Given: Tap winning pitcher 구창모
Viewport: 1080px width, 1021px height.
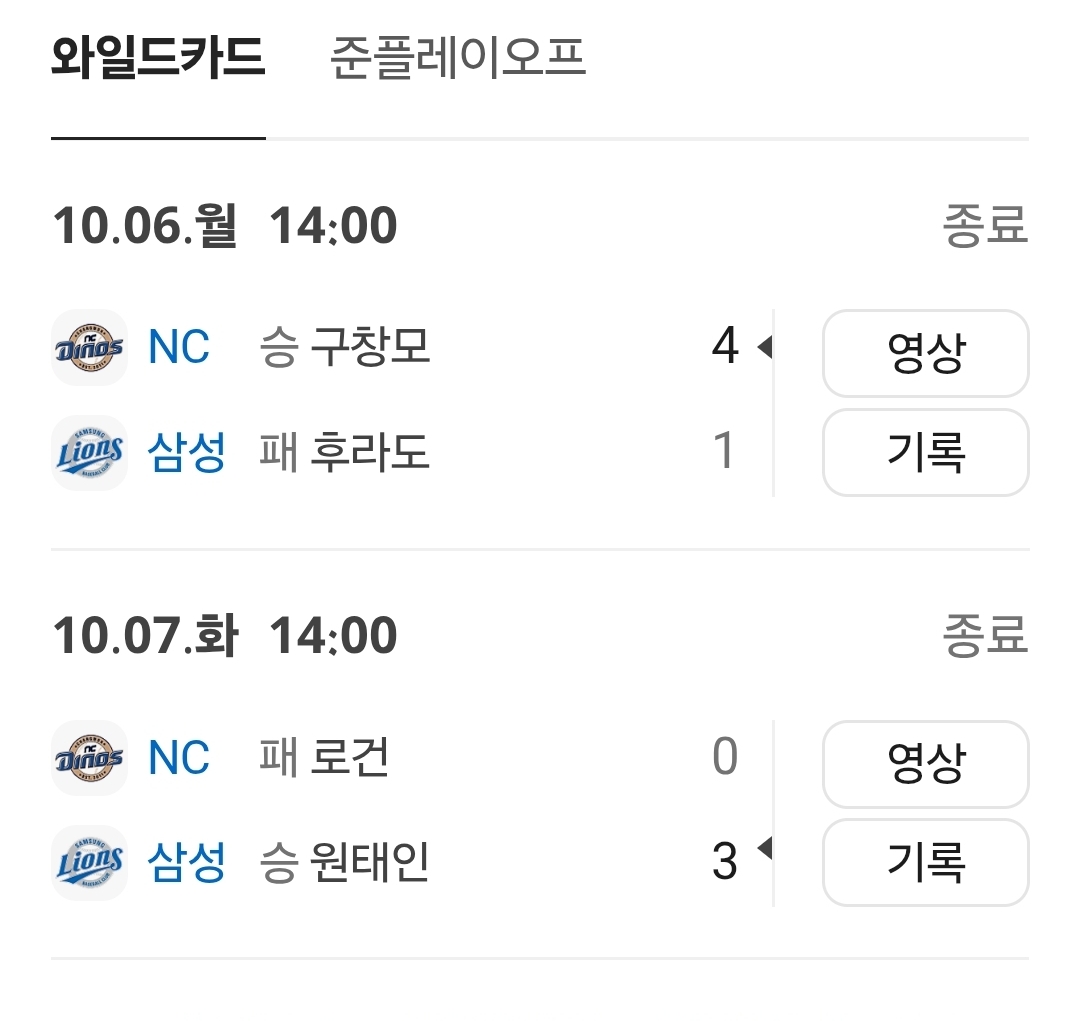Looking at the screenshot, I should click(x=369, y=348).
